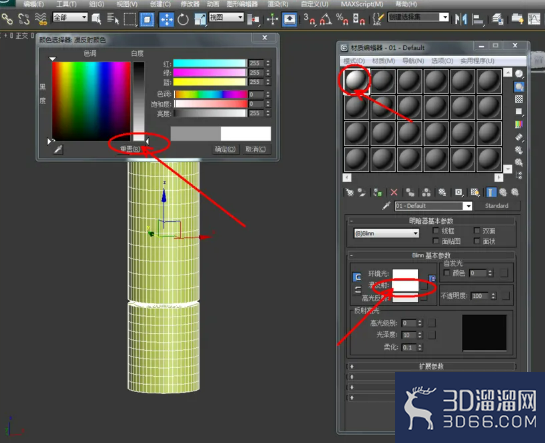Click the Assign Material to Selection icon
545x443 pixels.
click(x=378, y=192)
